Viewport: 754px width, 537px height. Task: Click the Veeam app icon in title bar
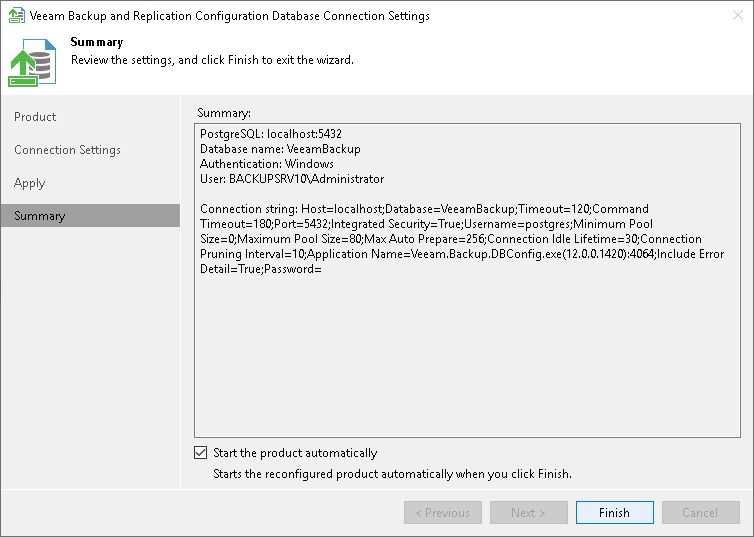16,16
